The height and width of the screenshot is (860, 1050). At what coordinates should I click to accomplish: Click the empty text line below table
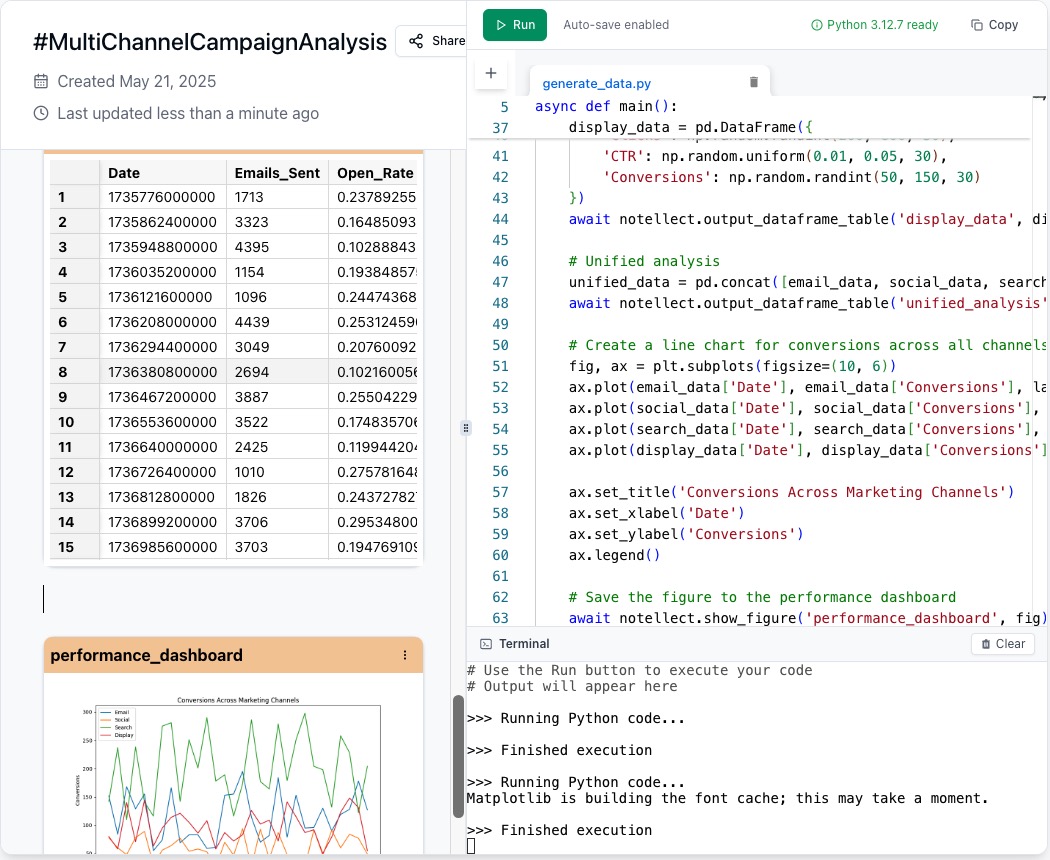click(233, 599)
